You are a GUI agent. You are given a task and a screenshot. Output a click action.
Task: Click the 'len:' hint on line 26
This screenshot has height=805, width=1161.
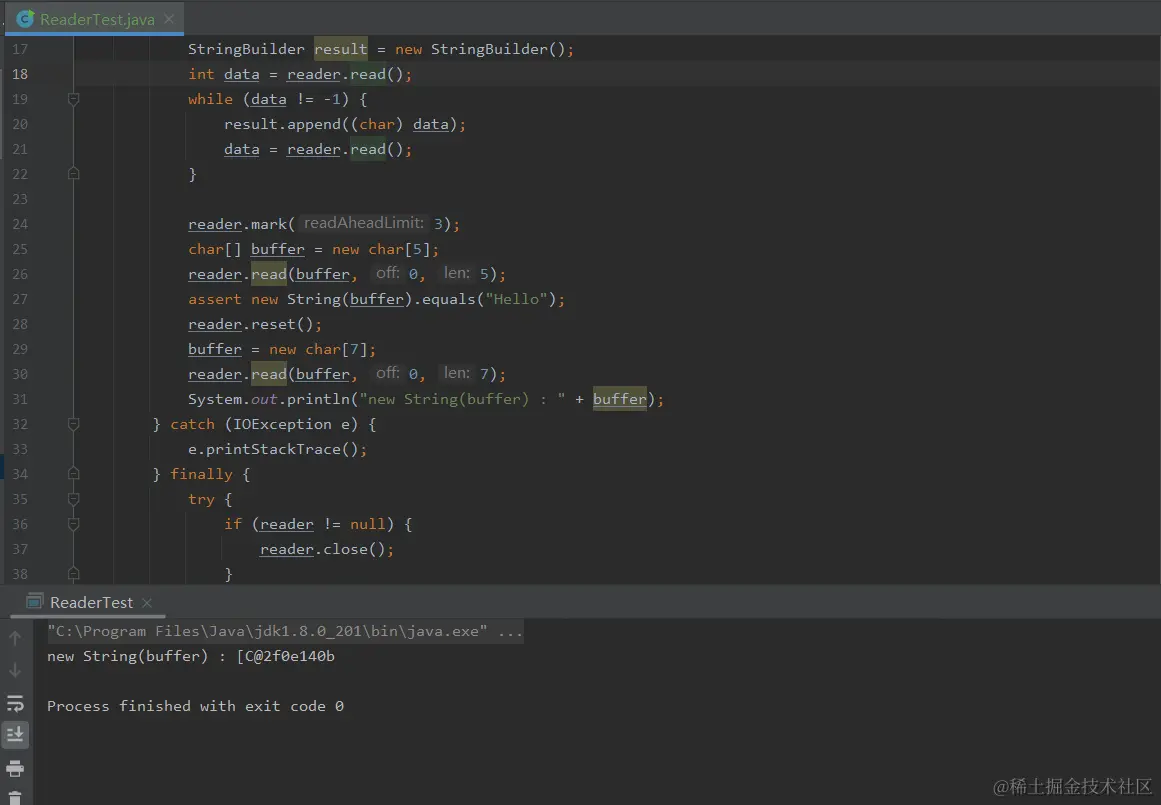(456, 273)
